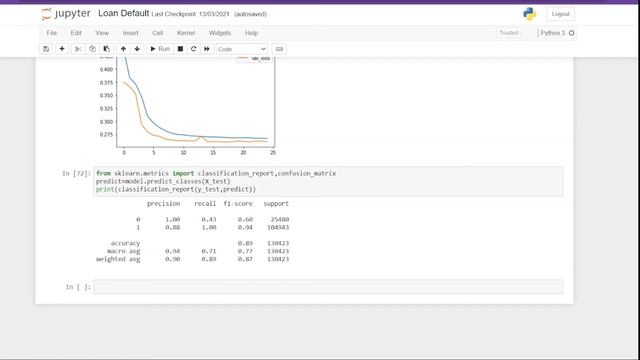Image resolution: width=640 pixels, height=360 pixels.
Task: Open the File menu
Action: pos(51,33)
